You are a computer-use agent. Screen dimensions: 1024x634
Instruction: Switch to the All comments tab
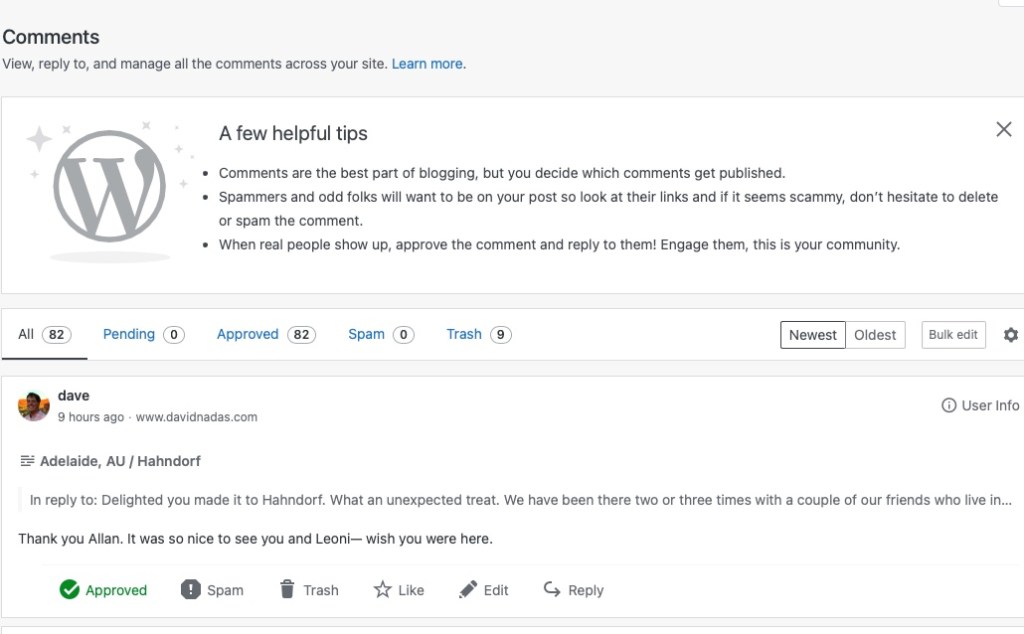click(43, 334)
